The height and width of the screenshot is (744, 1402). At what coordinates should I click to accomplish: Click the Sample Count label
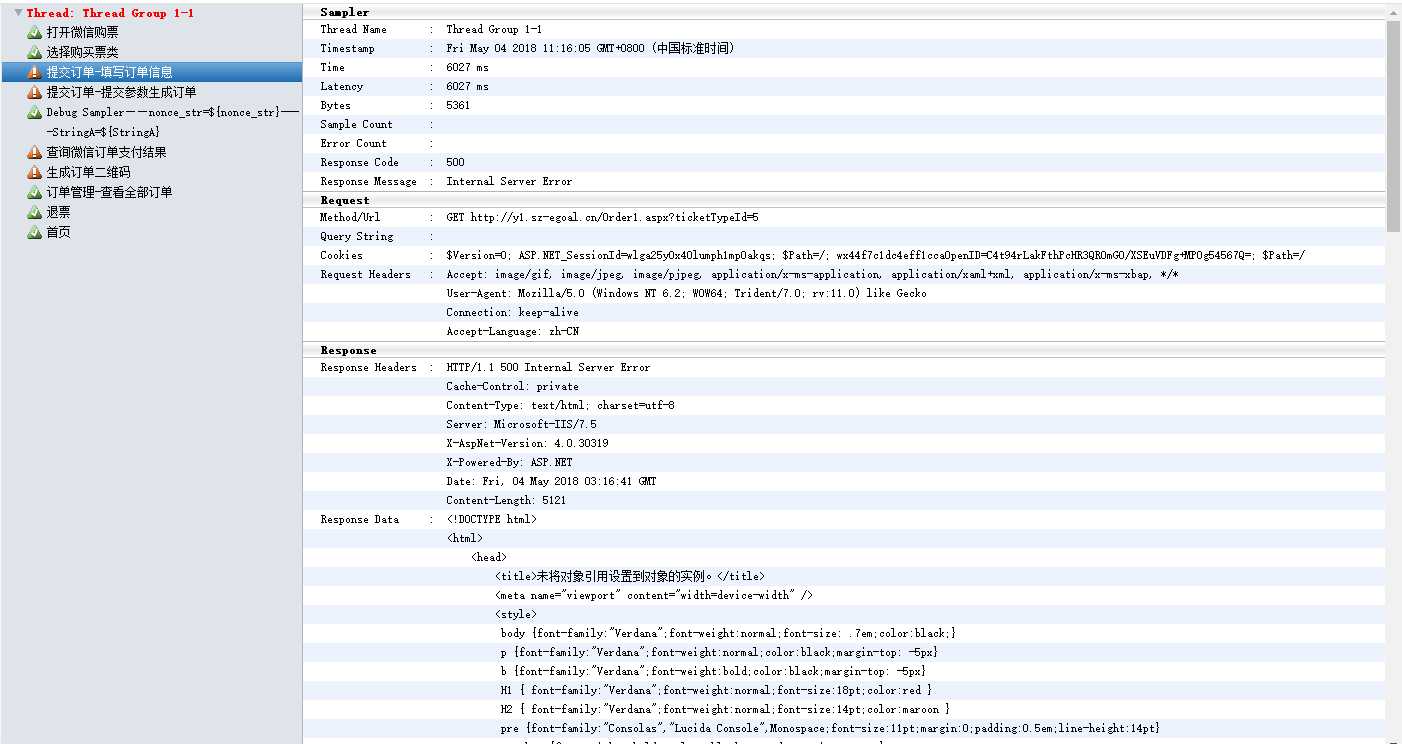pyautogui.click(x=356, y=124)
